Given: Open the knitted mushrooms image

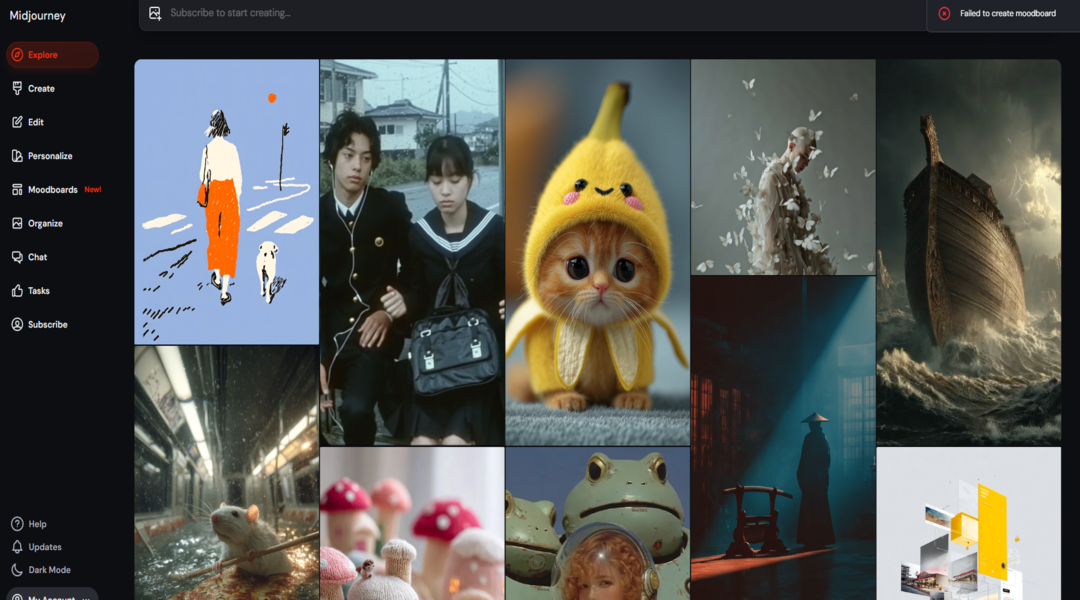Looking at the screenshot, I should [x=412, y=524].
